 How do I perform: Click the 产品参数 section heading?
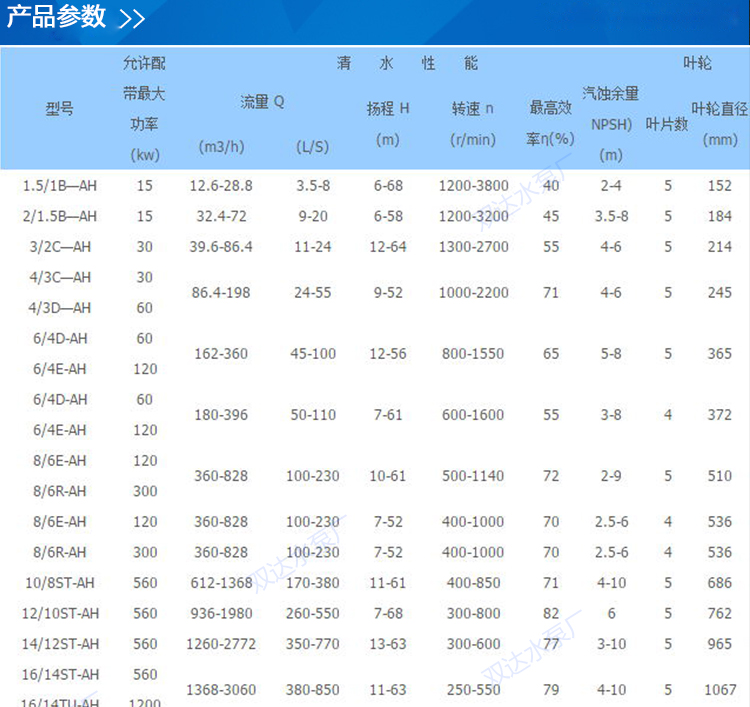[x=56, y=16]
